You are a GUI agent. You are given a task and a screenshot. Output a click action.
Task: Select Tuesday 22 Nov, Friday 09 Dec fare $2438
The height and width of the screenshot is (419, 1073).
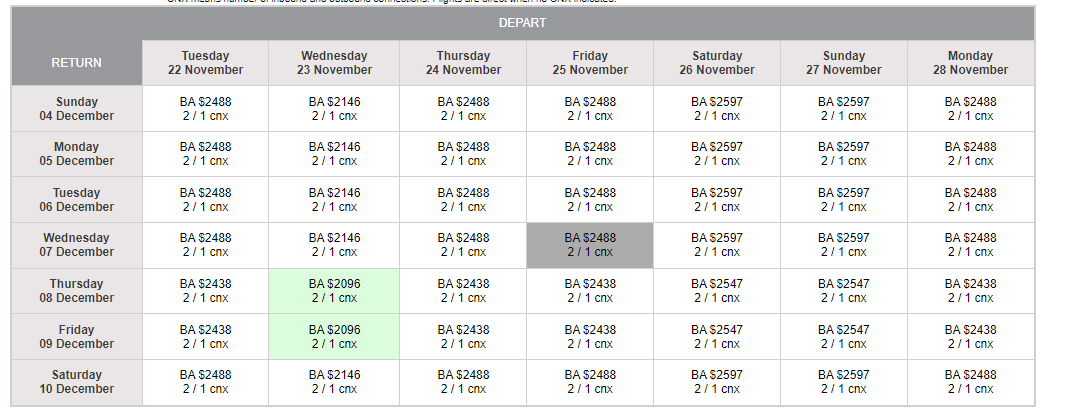point(206,336)
